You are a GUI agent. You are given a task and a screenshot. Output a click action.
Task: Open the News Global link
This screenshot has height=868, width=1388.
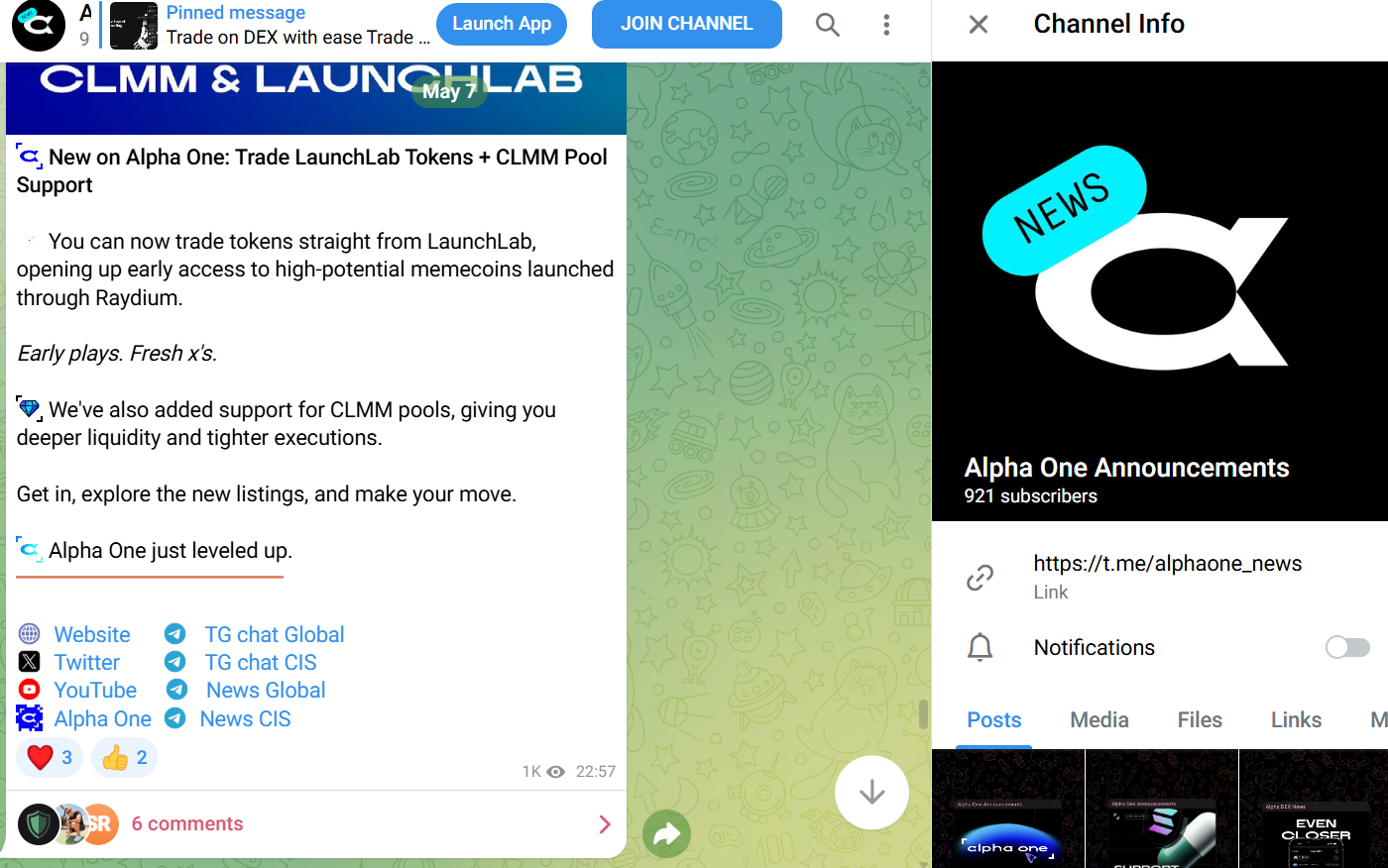pyautogui.click(x=266, y=690)
